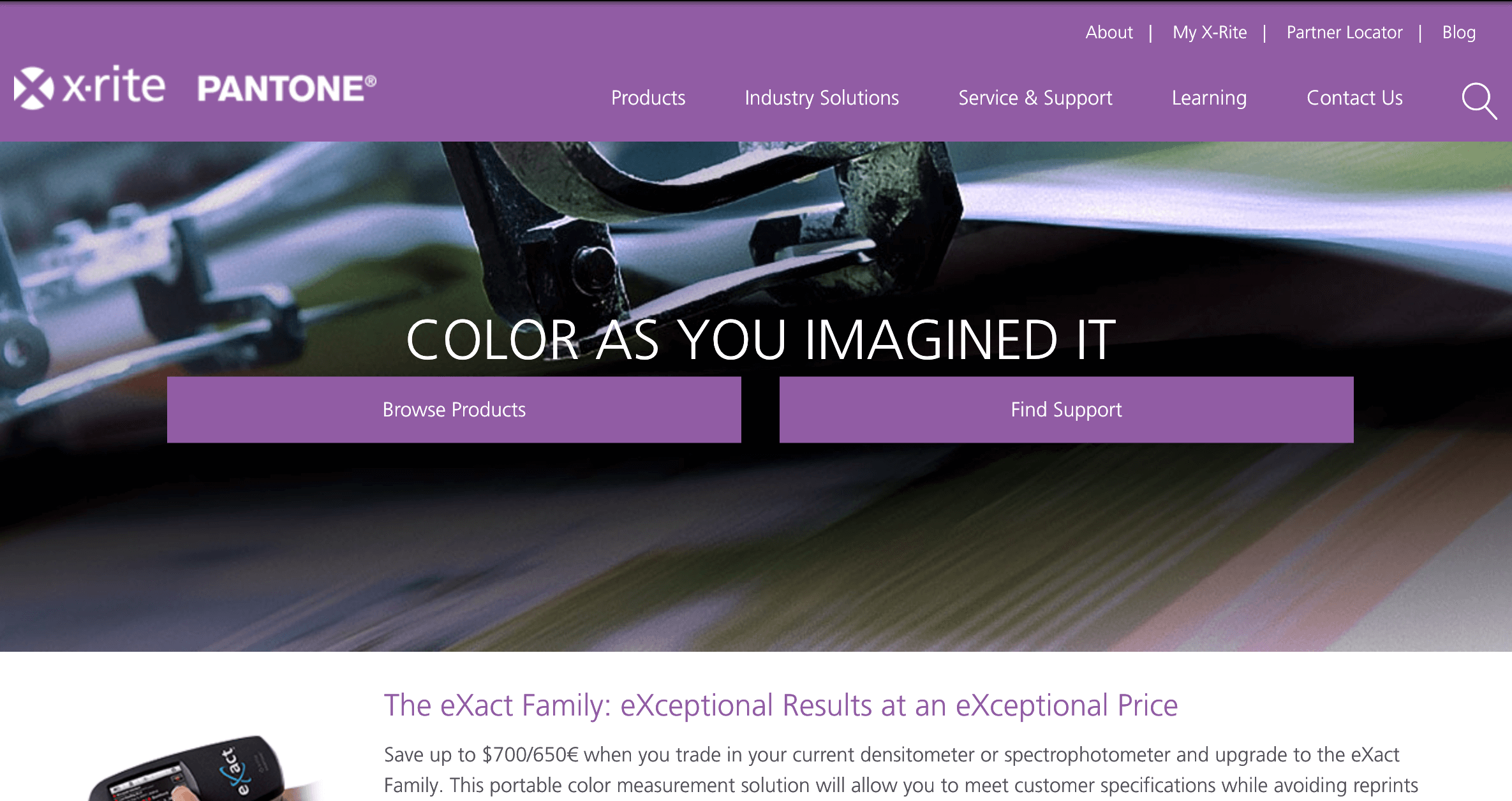
Task: Open the Learning menu
Action: pos(1209,97)
